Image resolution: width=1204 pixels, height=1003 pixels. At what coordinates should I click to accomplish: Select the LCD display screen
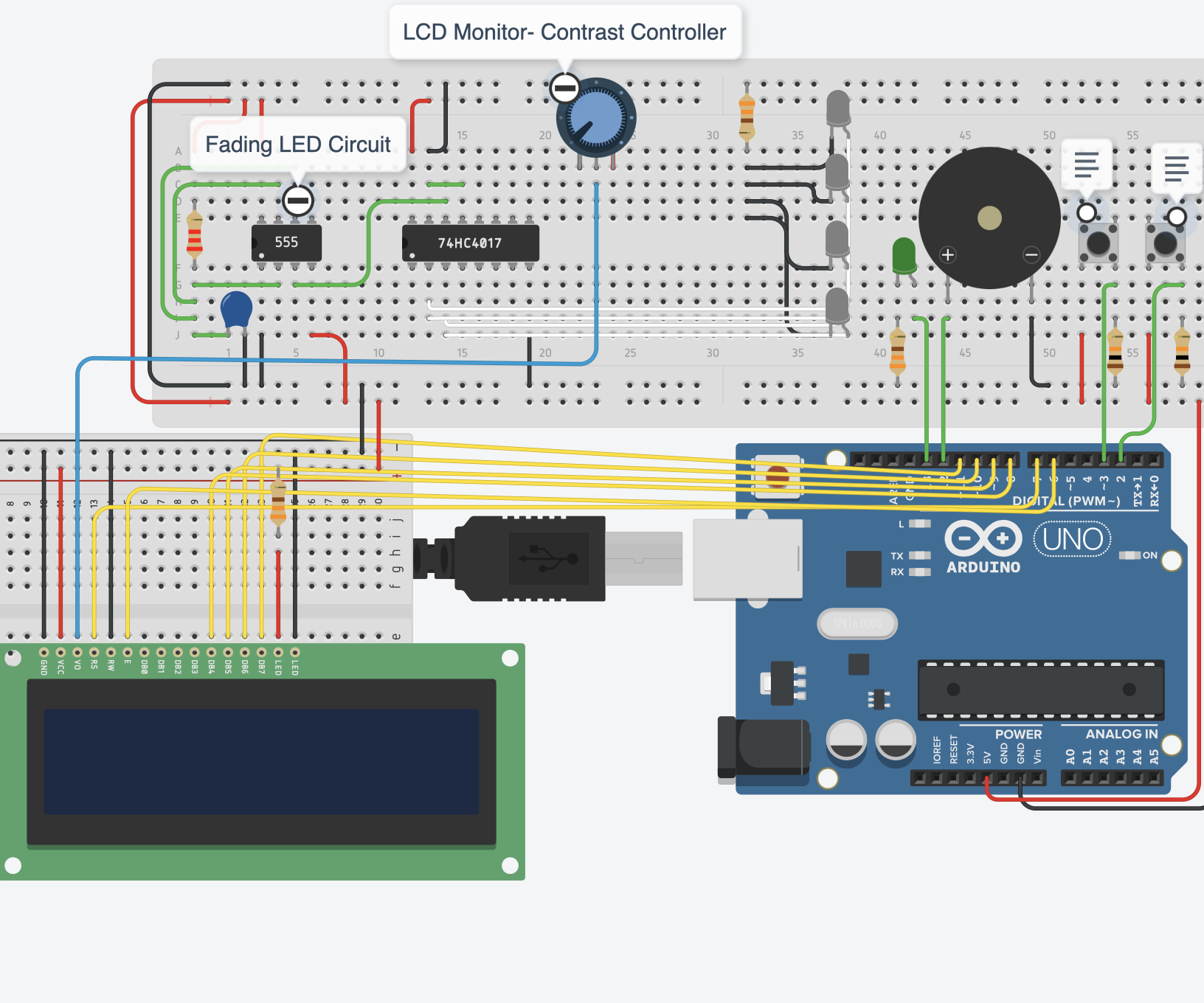[261, 761]
